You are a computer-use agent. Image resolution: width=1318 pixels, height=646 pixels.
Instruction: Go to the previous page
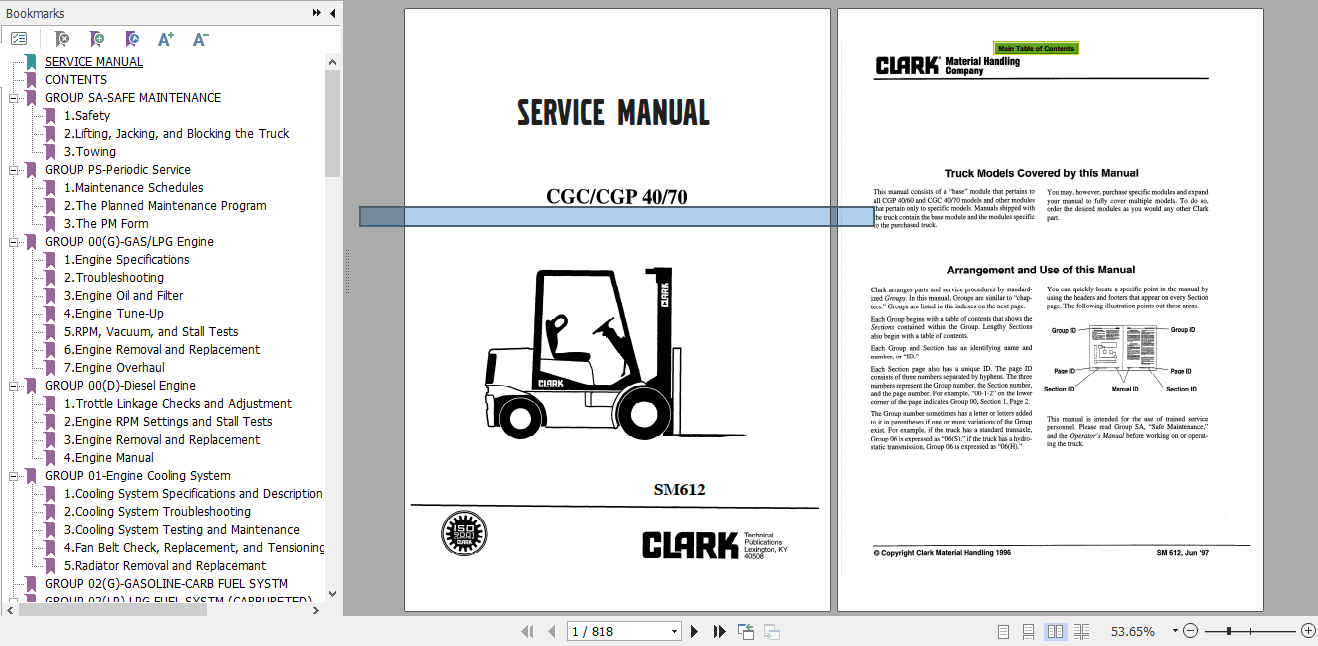click(552, 631)
